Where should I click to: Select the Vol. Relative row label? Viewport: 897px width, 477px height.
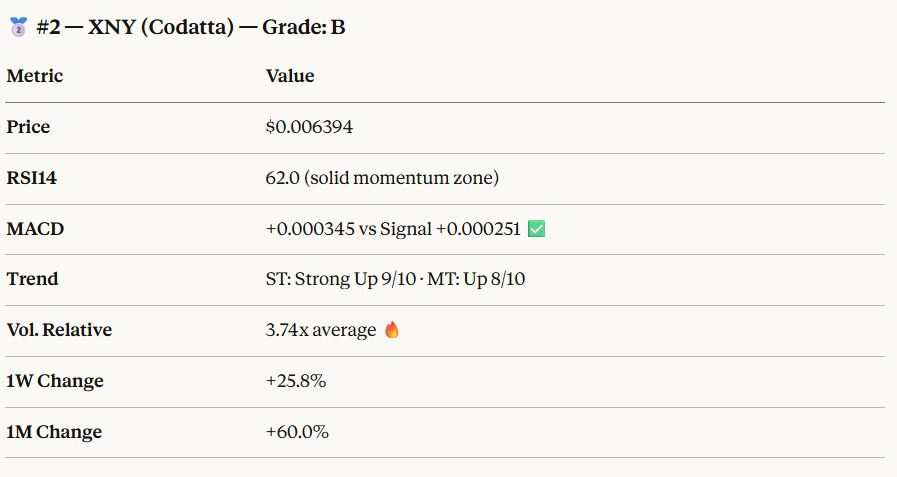[59, 330]
